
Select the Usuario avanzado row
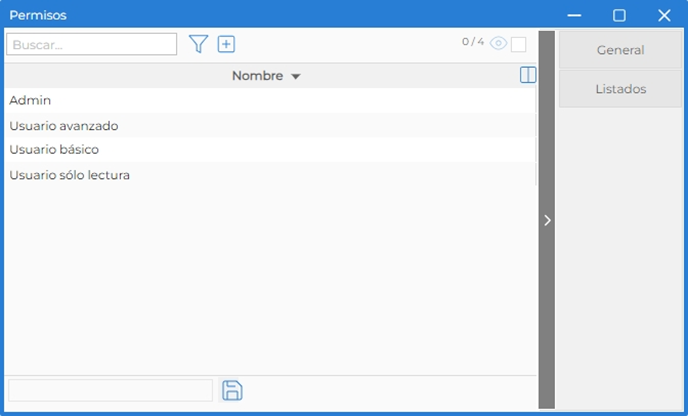[270, 126]
